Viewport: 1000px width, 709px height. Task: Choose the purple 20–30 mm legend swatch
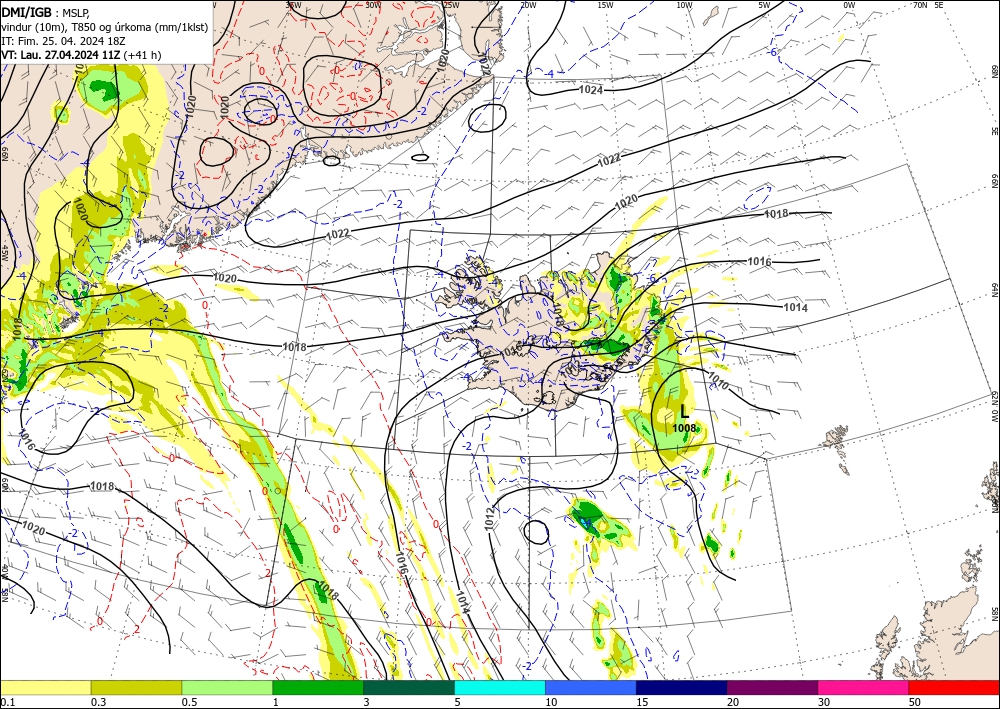772,687
